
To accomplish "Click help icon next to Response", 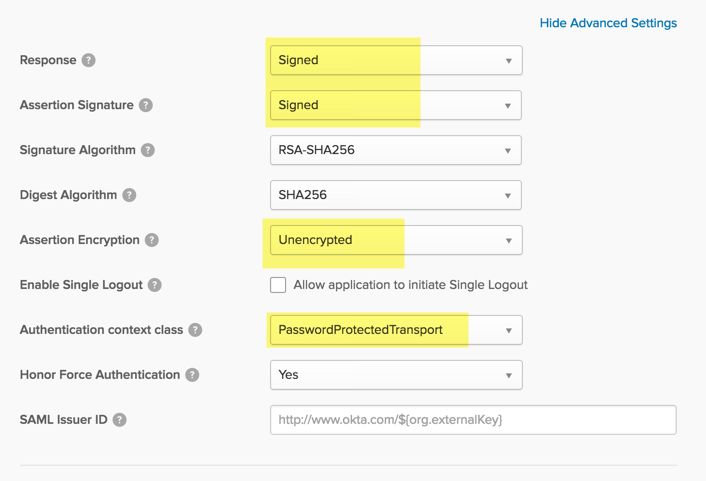I will point(89,60).
